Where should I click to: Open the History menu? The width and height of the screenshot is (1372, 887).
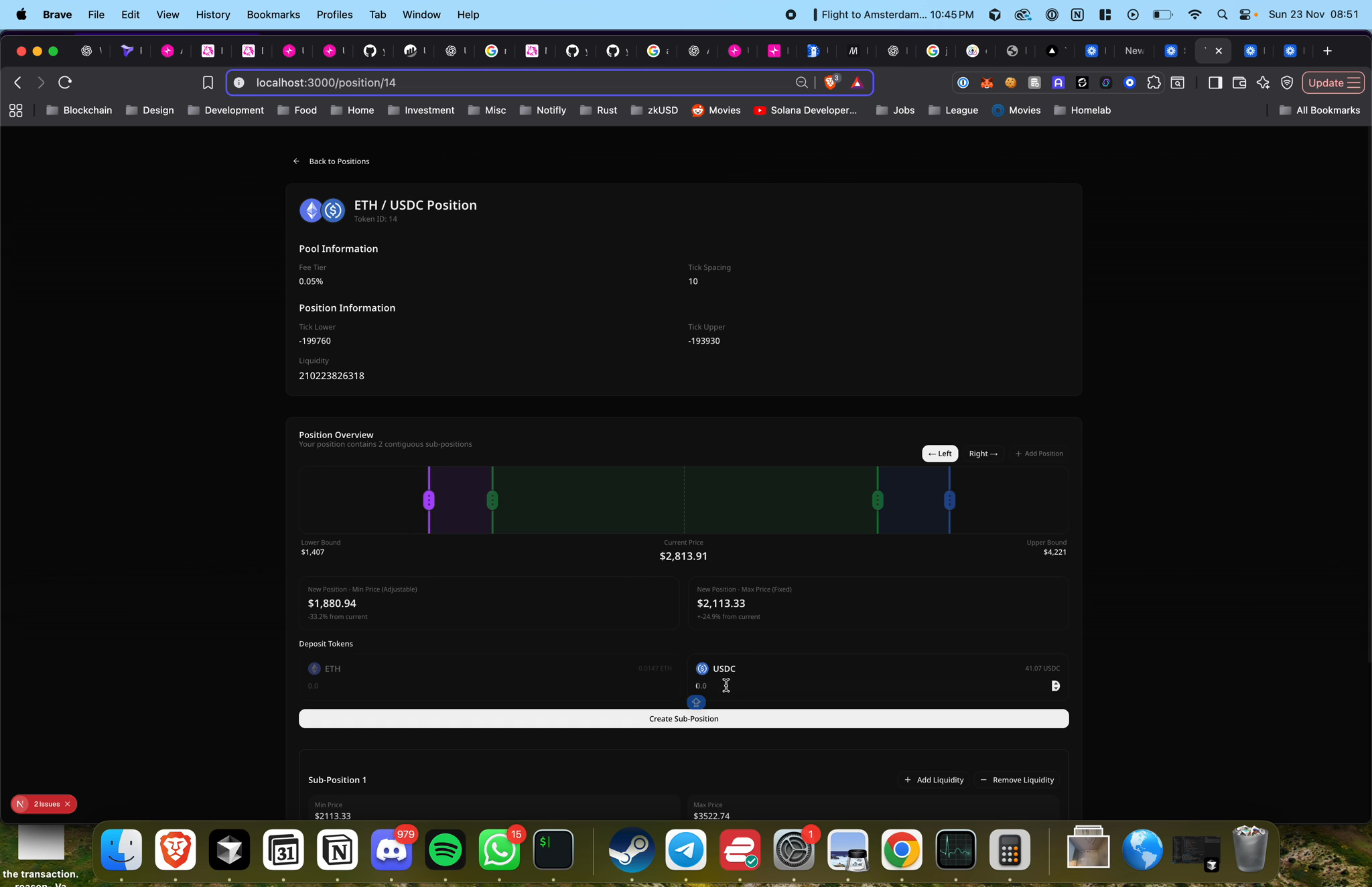212,14
